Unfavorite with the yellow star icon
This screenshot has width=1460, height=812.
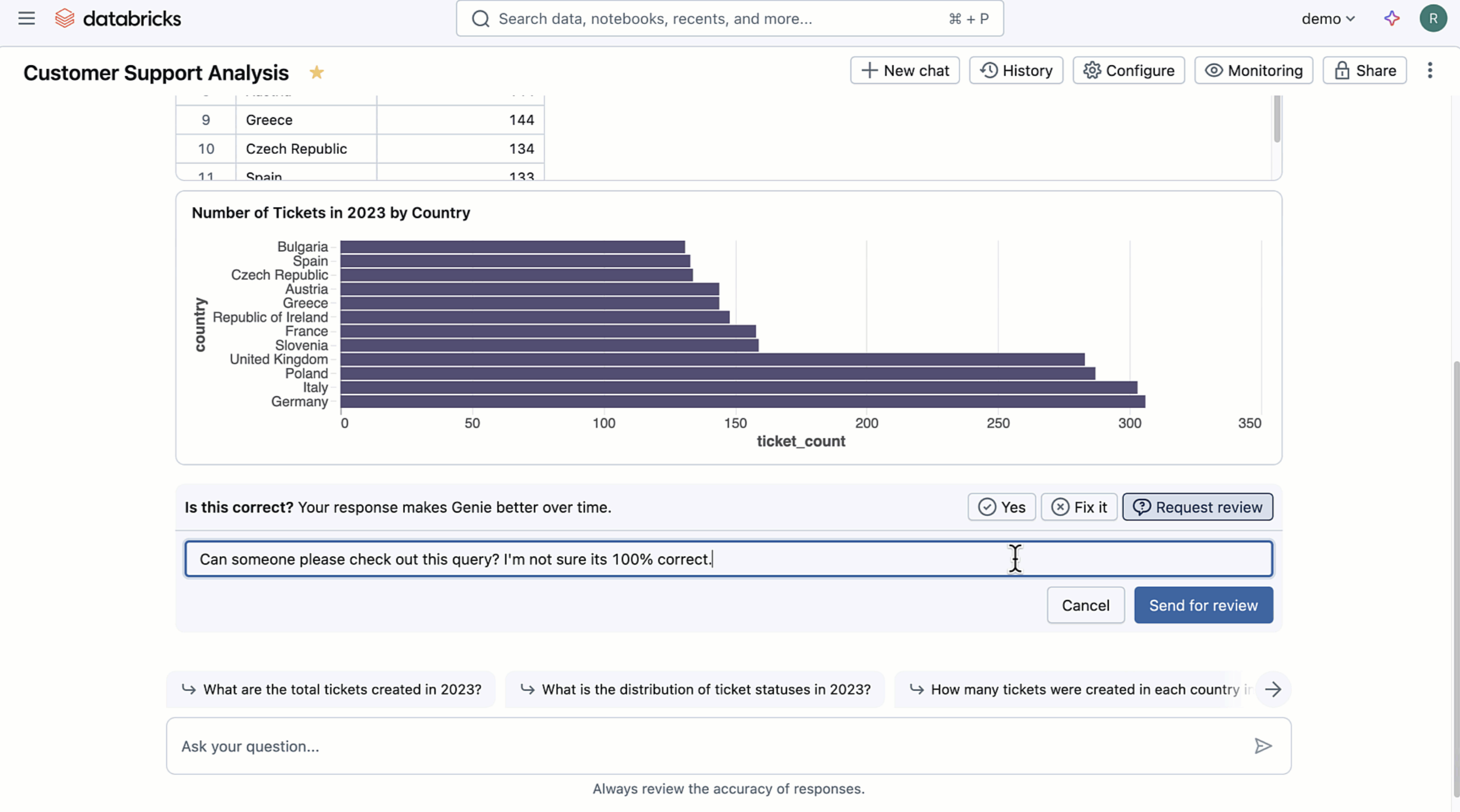317,72
